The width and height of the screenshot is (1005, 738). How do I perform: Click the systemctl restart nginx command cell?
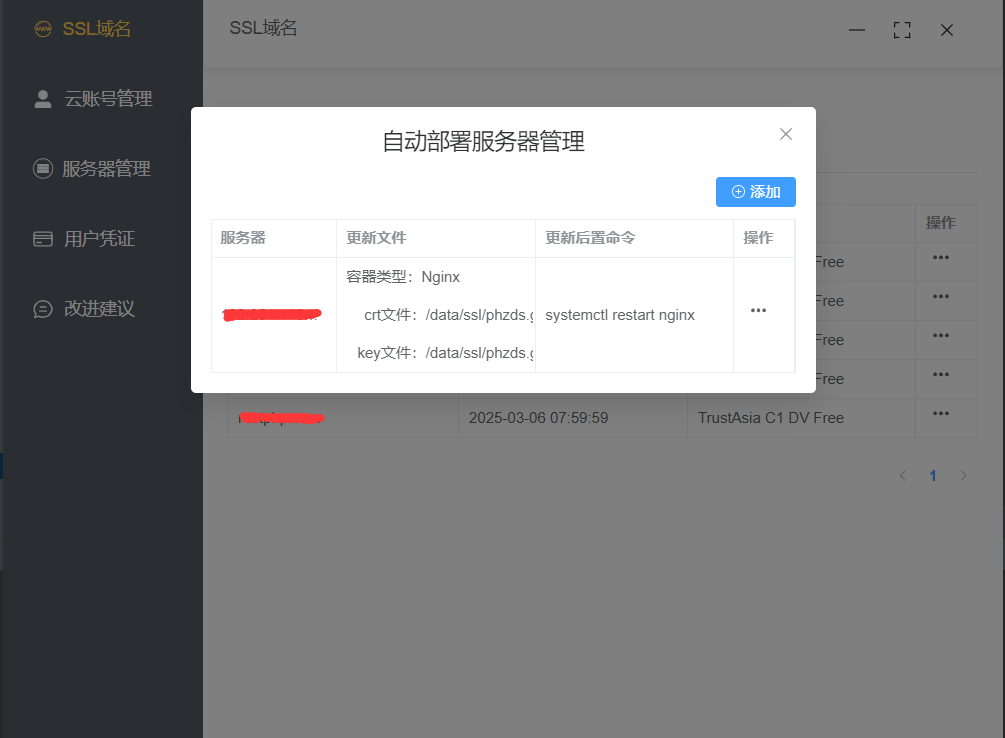click(620, 315)
